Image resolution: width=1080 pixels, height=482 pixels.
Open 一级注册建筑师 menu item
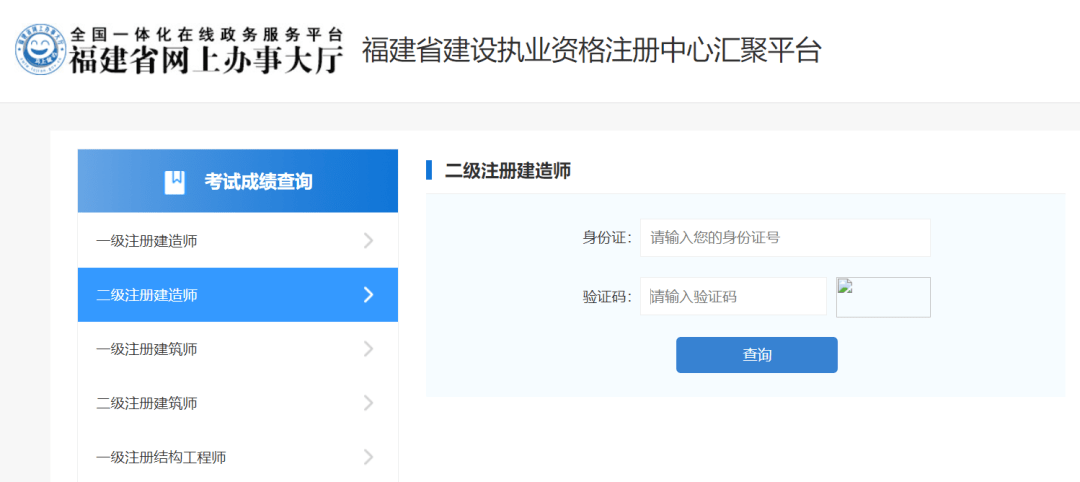click(238, 349)
